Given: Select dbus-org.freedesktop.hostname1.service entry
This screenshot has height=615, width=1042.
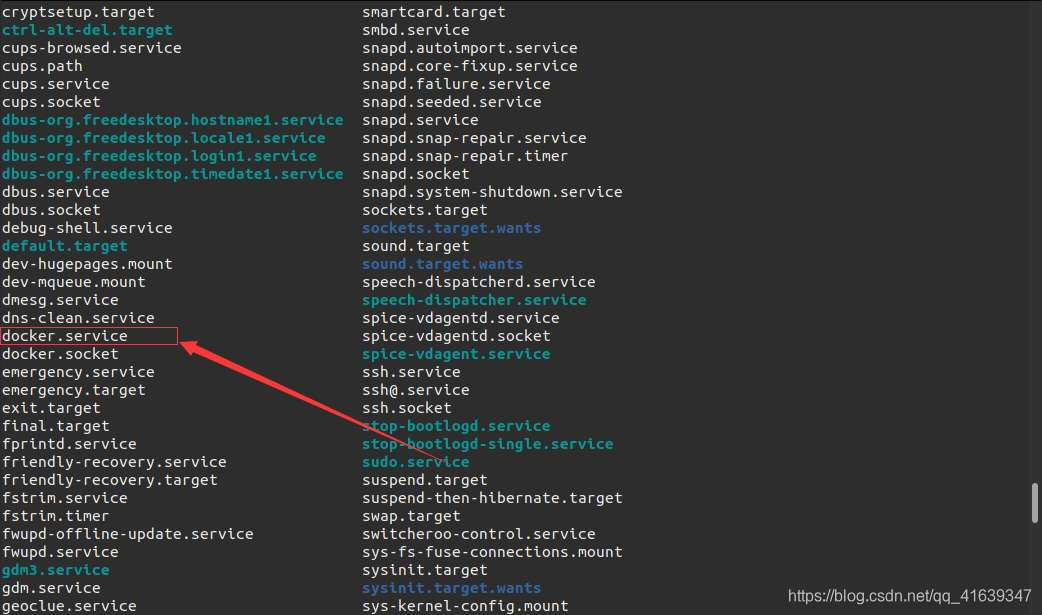Looking at the screenshot, I should click(173, 120).
